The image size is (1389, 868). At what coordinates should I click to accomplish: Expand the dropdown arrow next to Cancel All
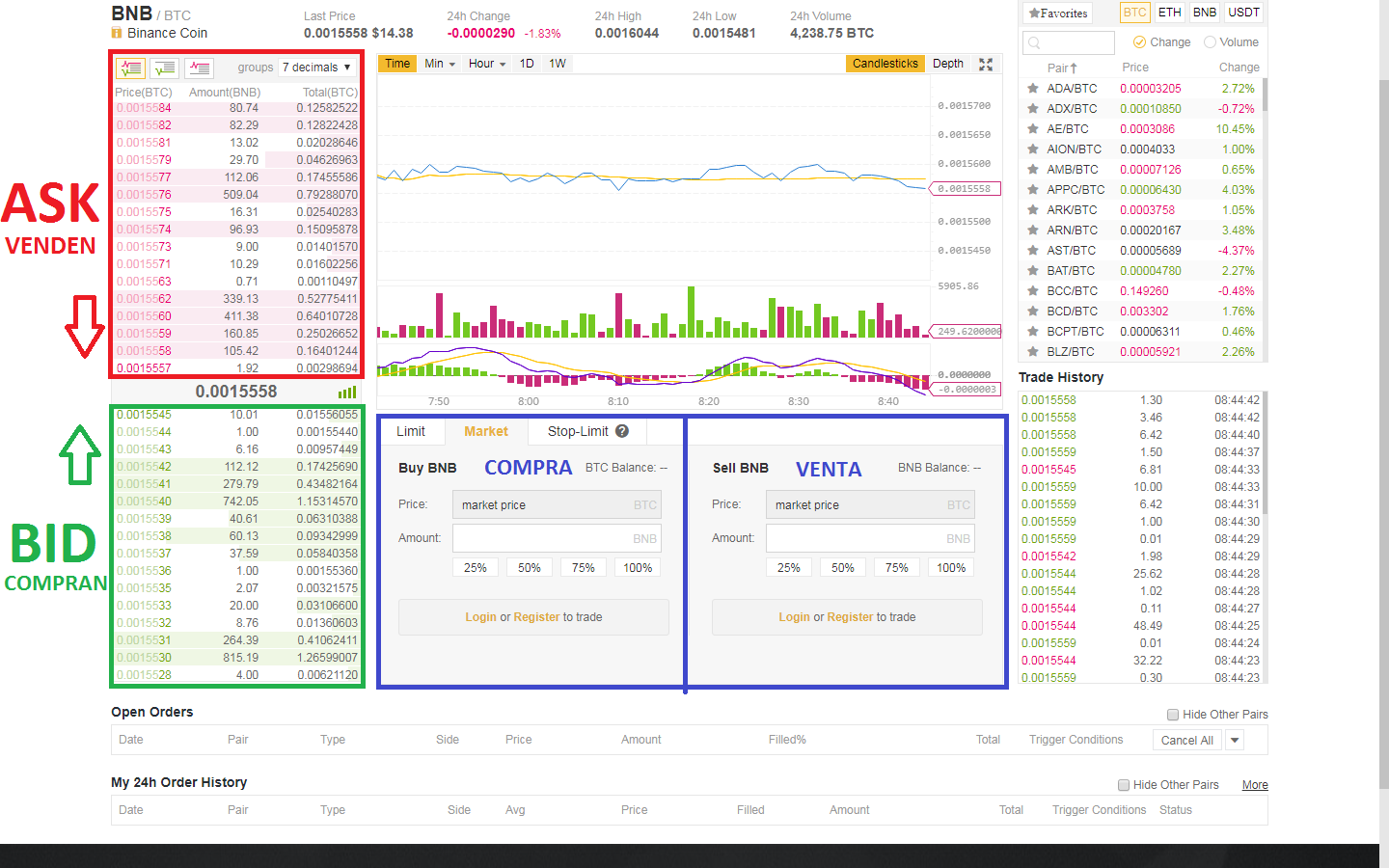click(1235, 740)
